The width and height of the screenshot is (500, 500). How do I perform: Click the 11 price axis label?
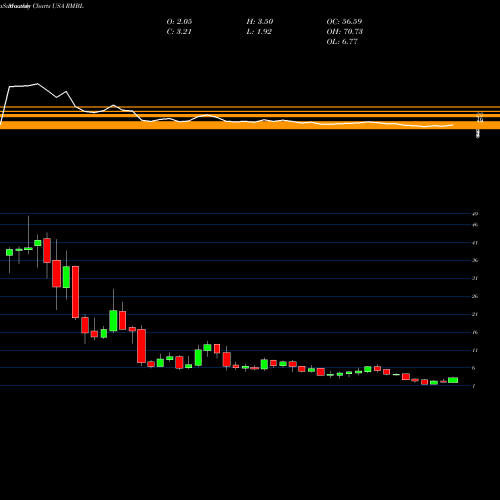pos(475,350)
